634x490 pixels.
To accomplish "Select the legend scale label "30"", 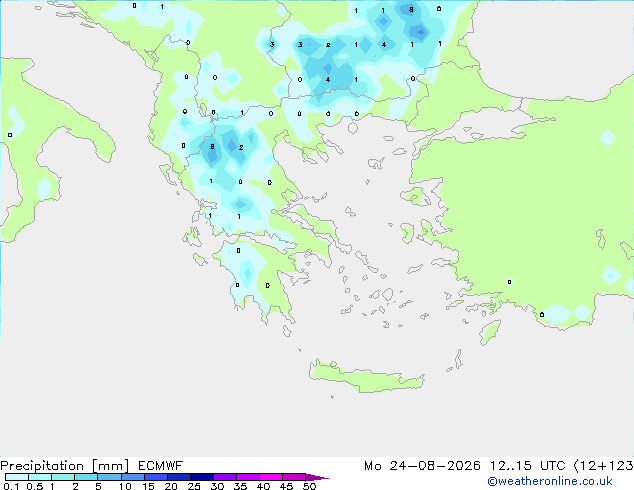I will pyautogui.click(x=217, y=486).
